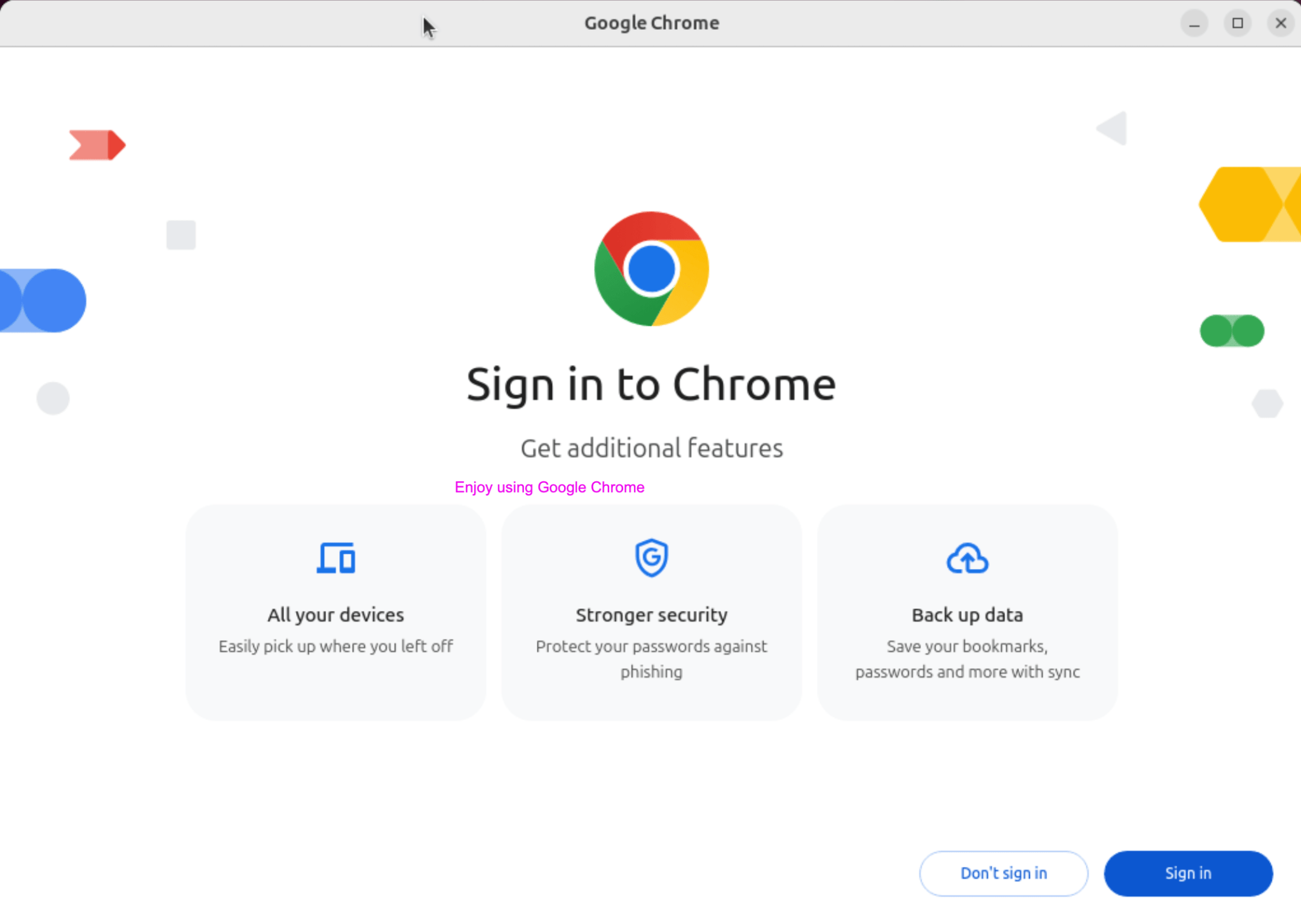Click the Sign in to Chrome heading

point(651,384)
